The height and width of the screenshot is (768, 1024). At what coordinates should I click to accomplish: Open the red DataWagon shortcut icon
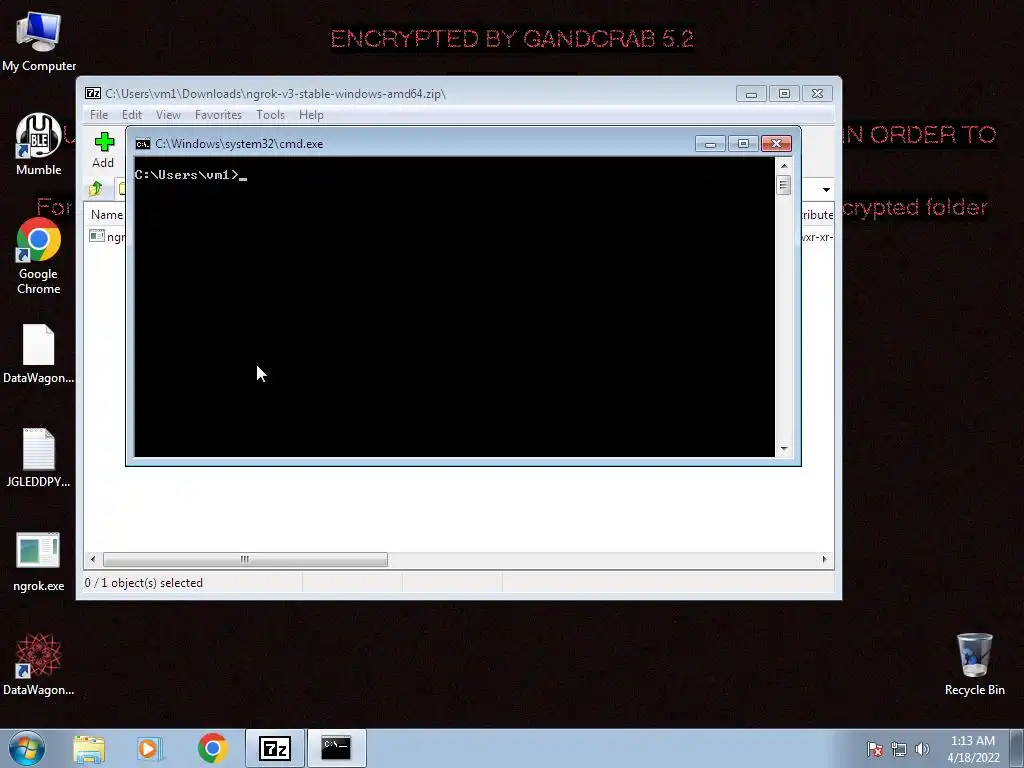(39, 664)
